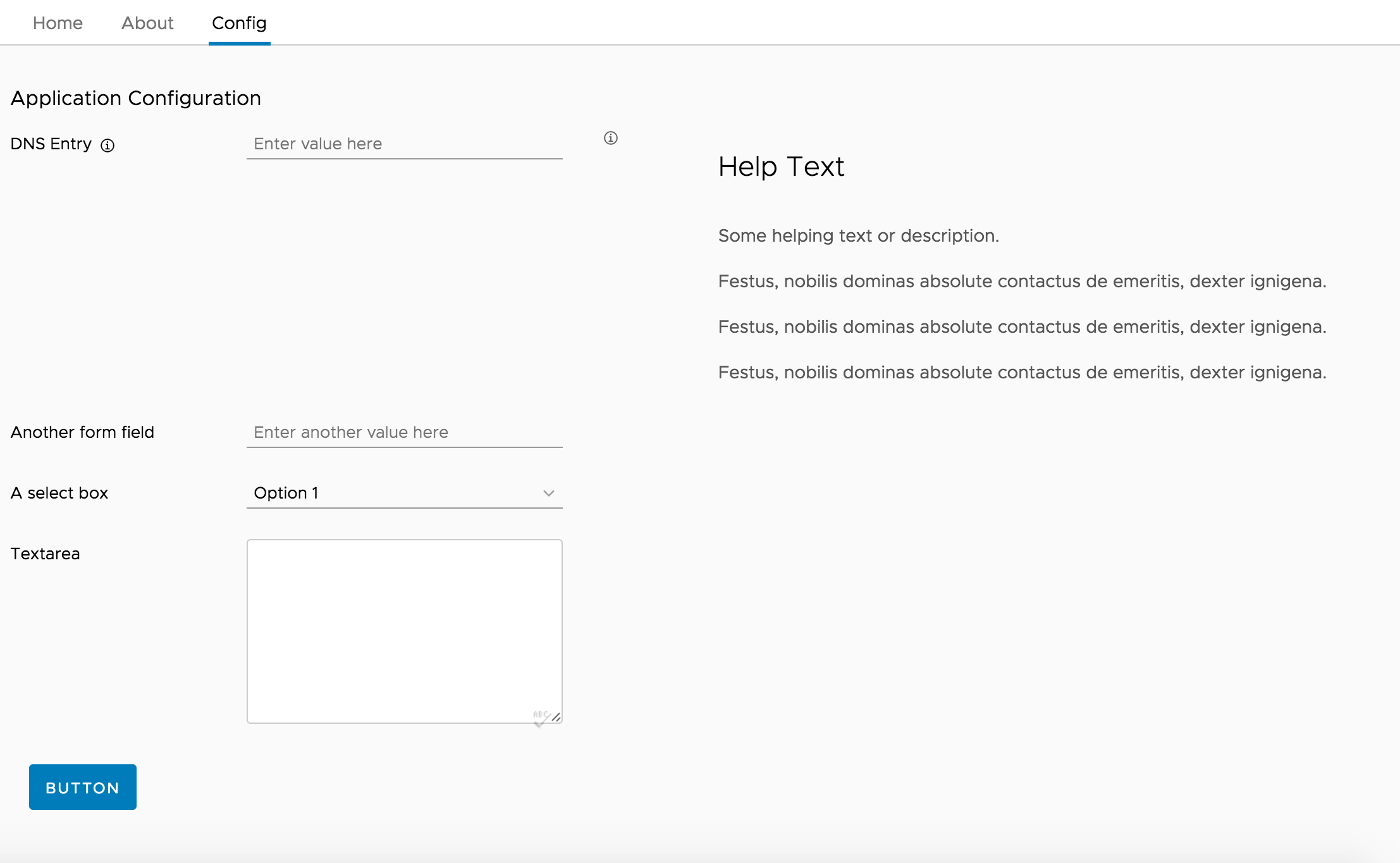Switch to the Home tab
Viewport: 1400px width, 863px height.
(x=57, y=22)
